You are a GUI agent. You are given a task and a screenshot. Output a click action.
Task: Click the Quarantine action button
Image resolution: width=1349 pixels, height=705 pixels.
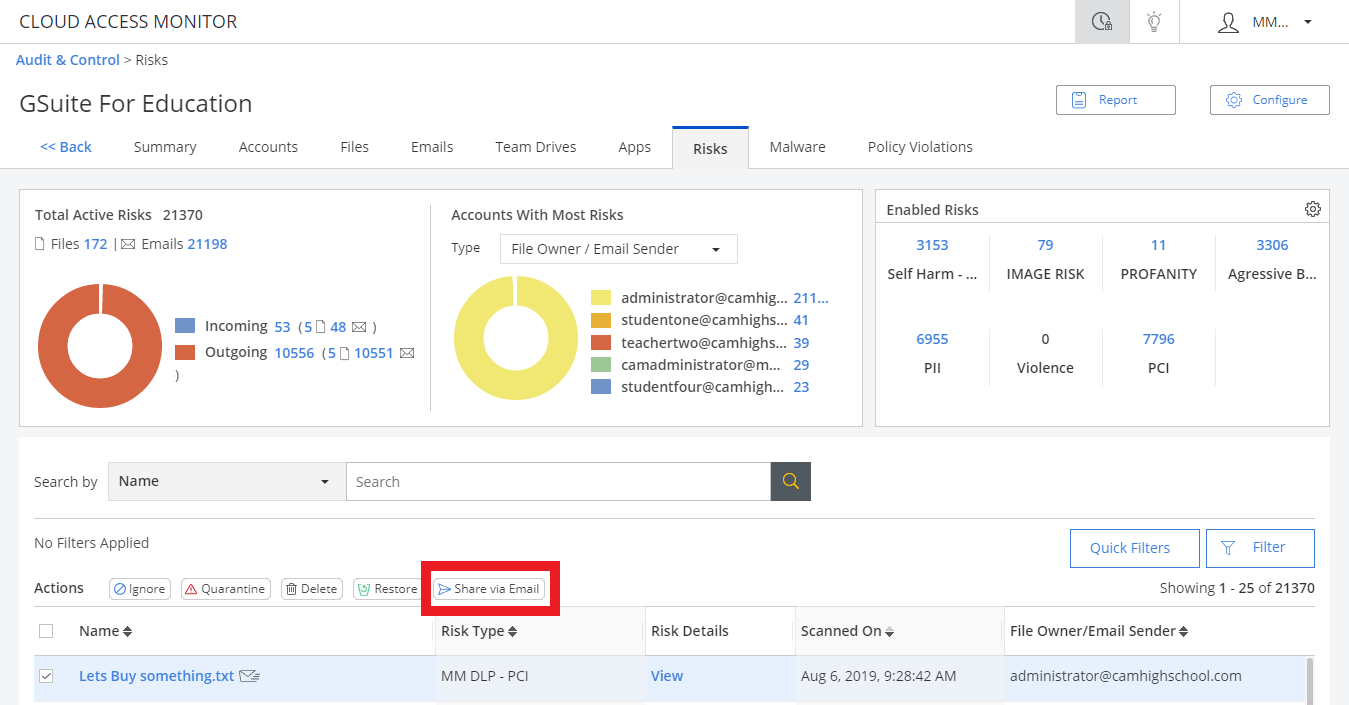point(226,589)
